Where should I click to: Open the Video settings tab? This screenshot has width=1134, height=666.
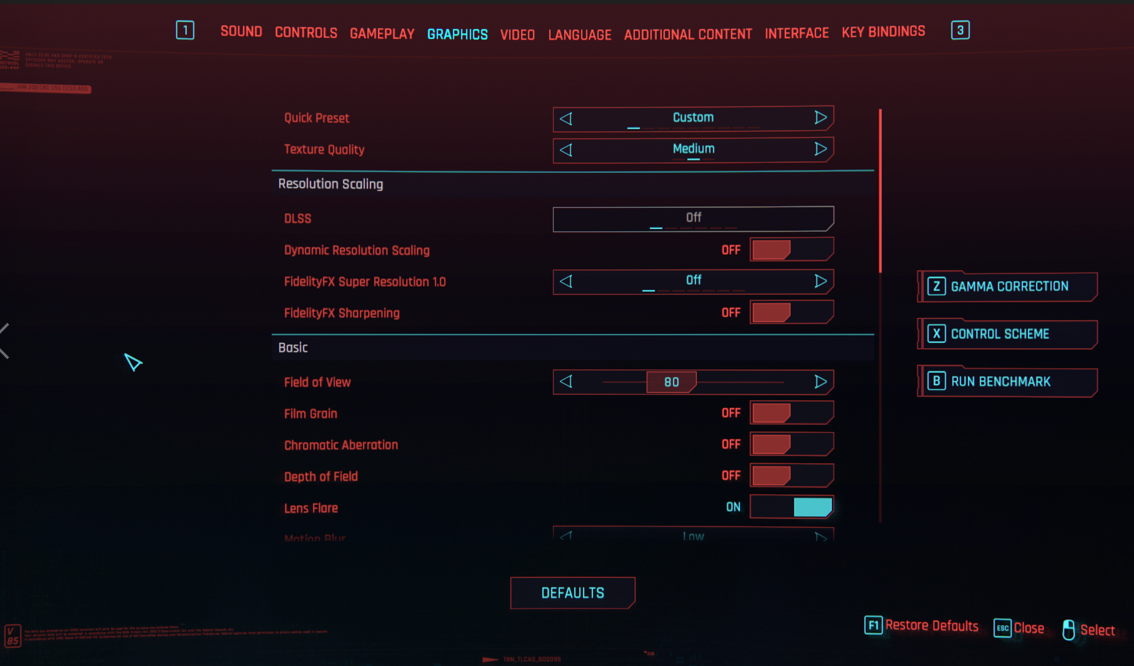[517, 34]
